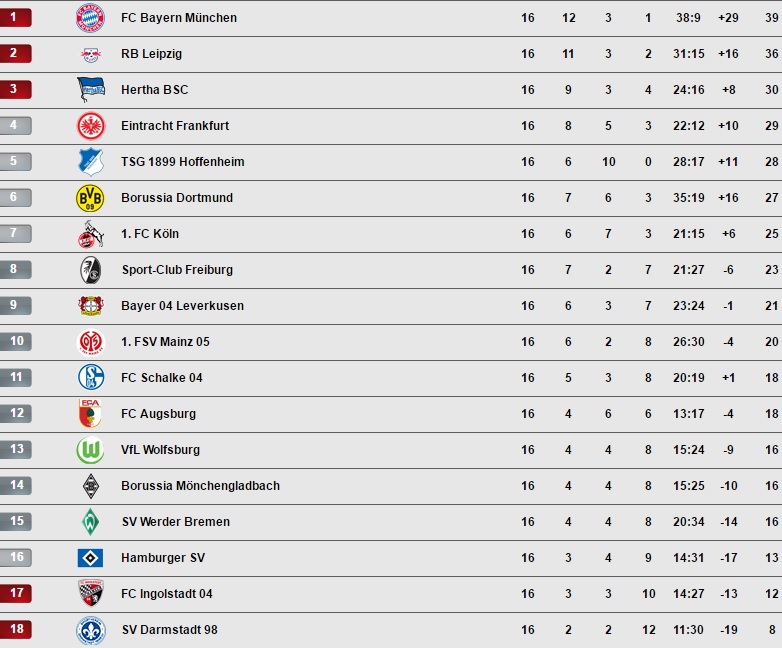Click the red rank 1 position badge

coord(15,18)
